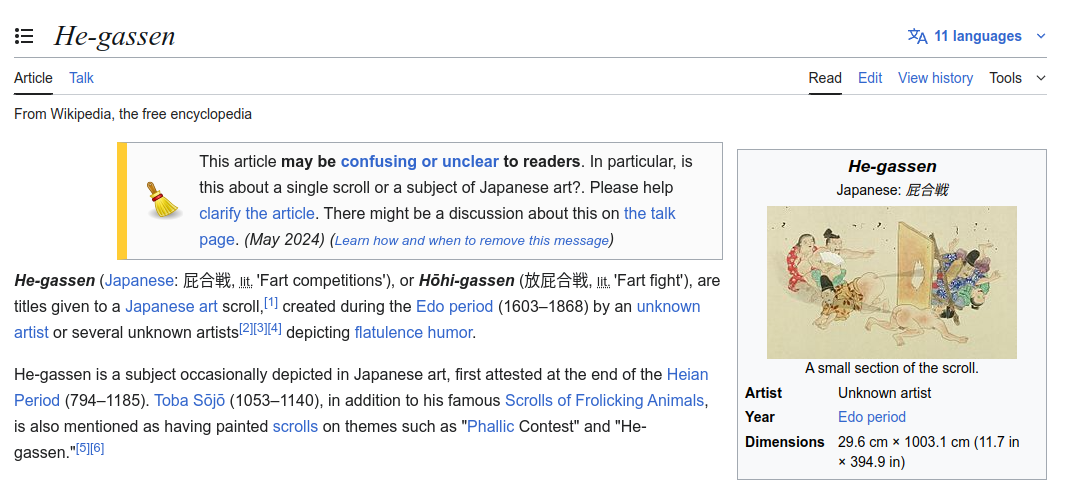Viewport: 1065px width, 480px height.
Task: Click the infobox title 'He-gassen'
Action: coord(892,166)
